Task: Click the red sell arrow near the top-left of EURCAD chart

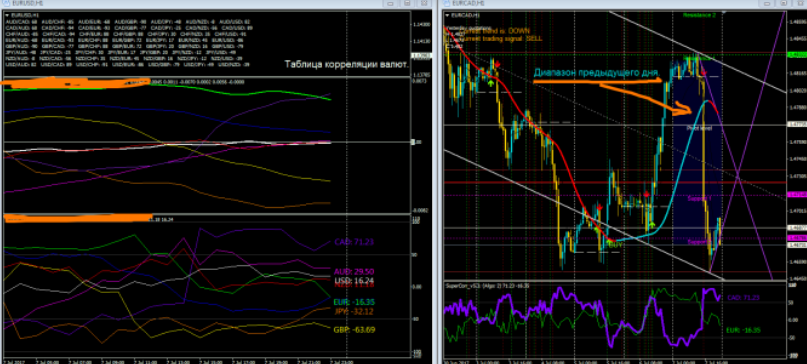Action: (497, 64)
